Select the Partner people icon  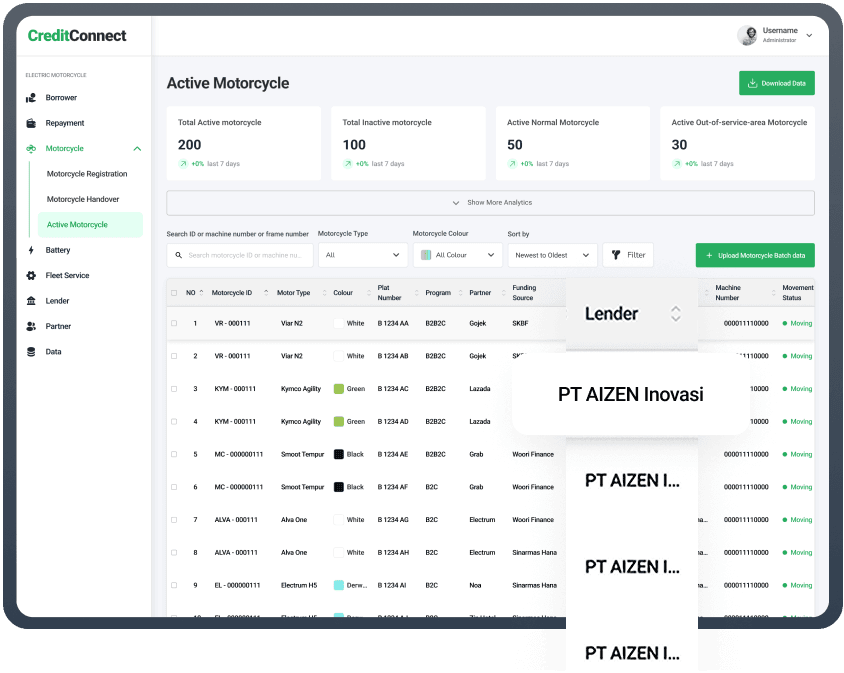coord(32,326)
